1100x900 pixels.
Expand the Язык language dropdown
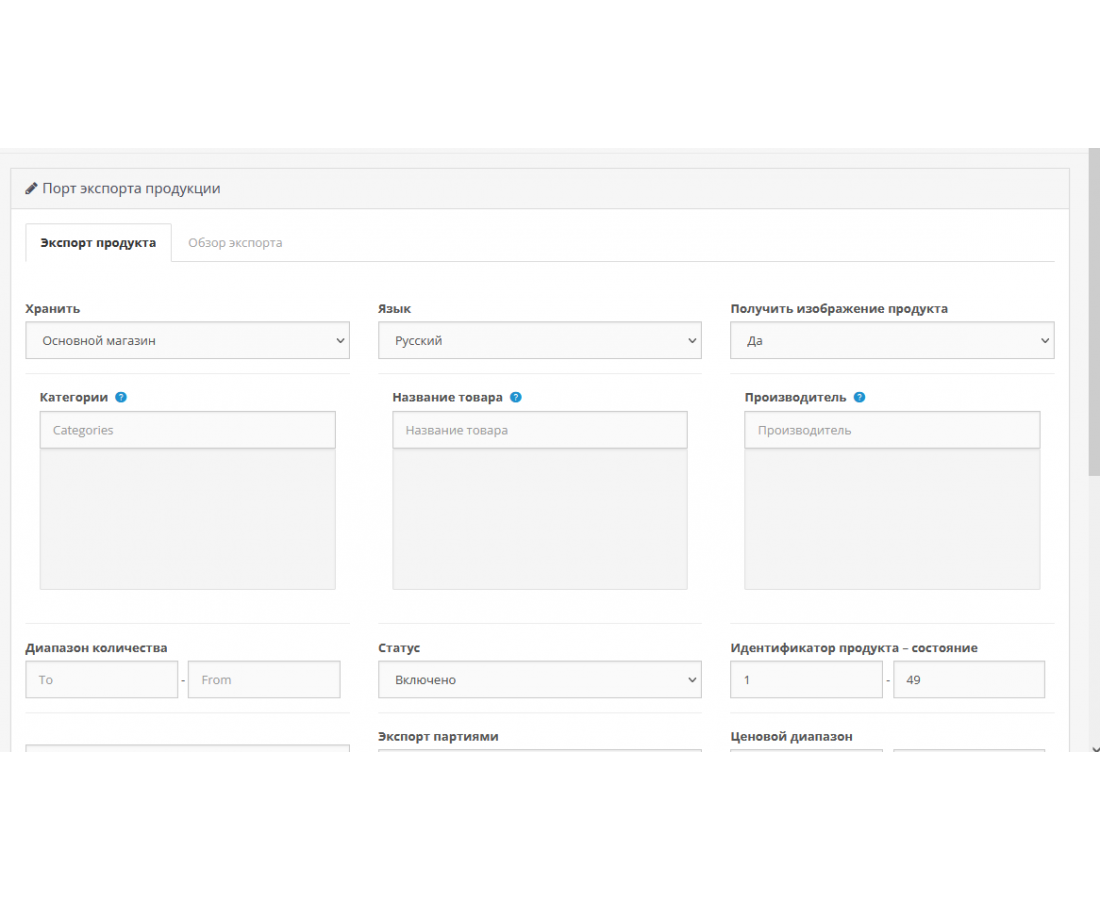[540, 341]
